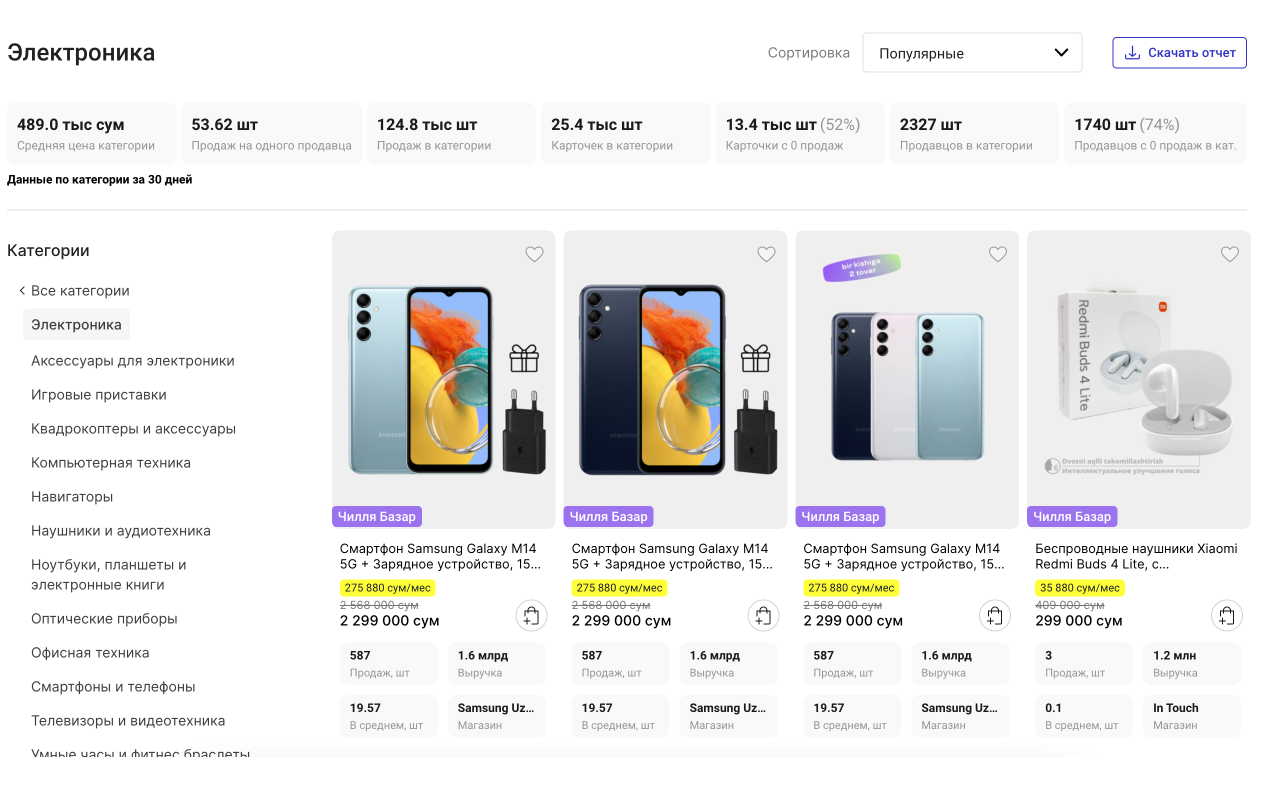Screen dimensions: 1280x800
Task: Open Беспроводные наушники Xiaomi product title
Action: pos(1135,556)
